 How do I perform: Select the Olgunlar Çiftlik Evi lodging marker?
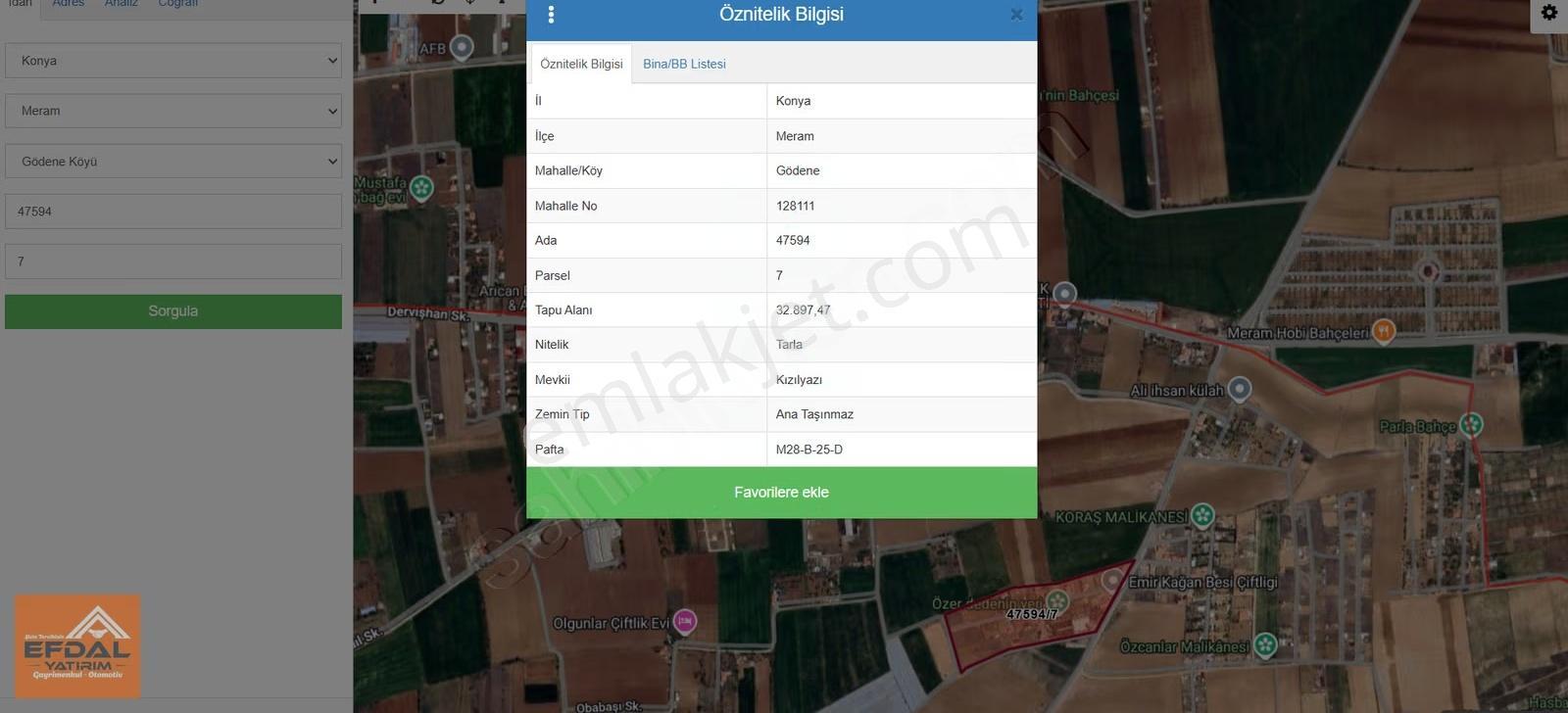click(x=685, y=621)
